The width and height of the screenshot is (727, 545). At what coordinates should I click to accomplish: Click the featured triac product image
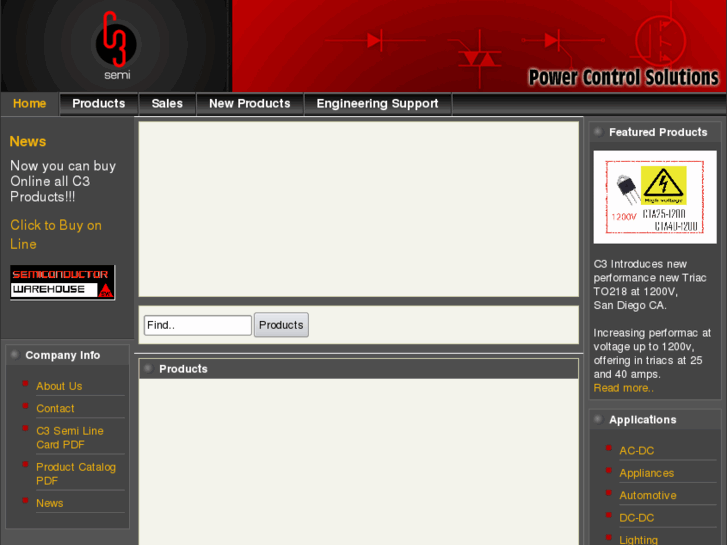655,197
